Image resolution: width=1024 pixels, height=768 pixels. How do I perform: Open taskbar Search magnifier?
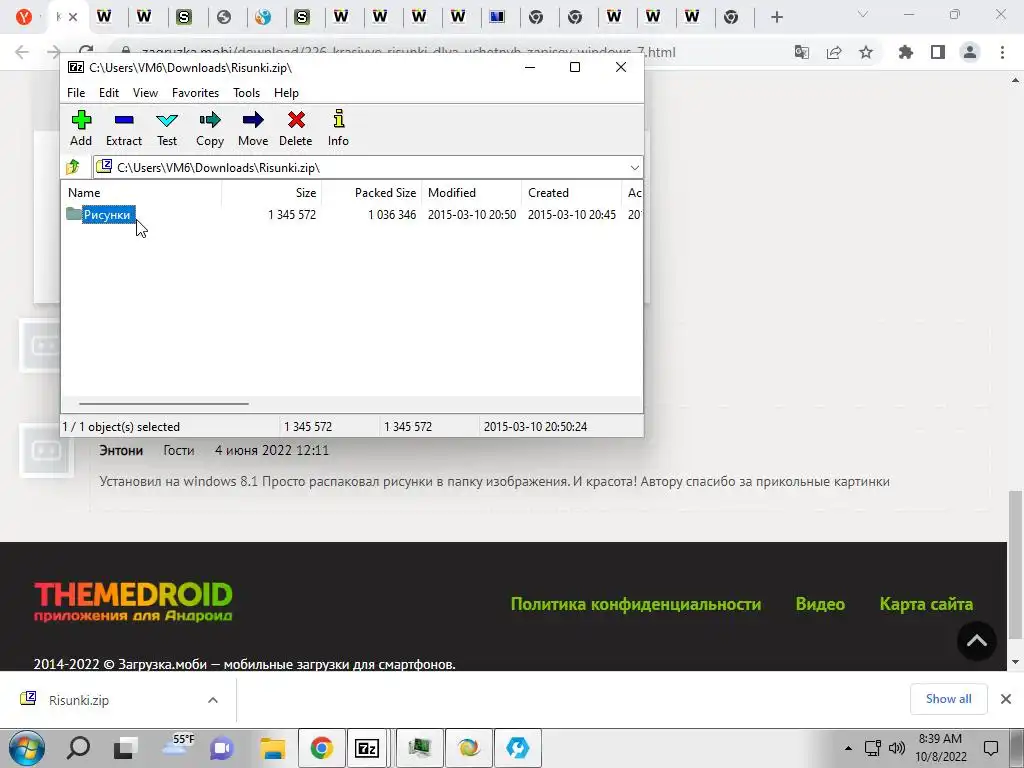(x=78, y=748)
